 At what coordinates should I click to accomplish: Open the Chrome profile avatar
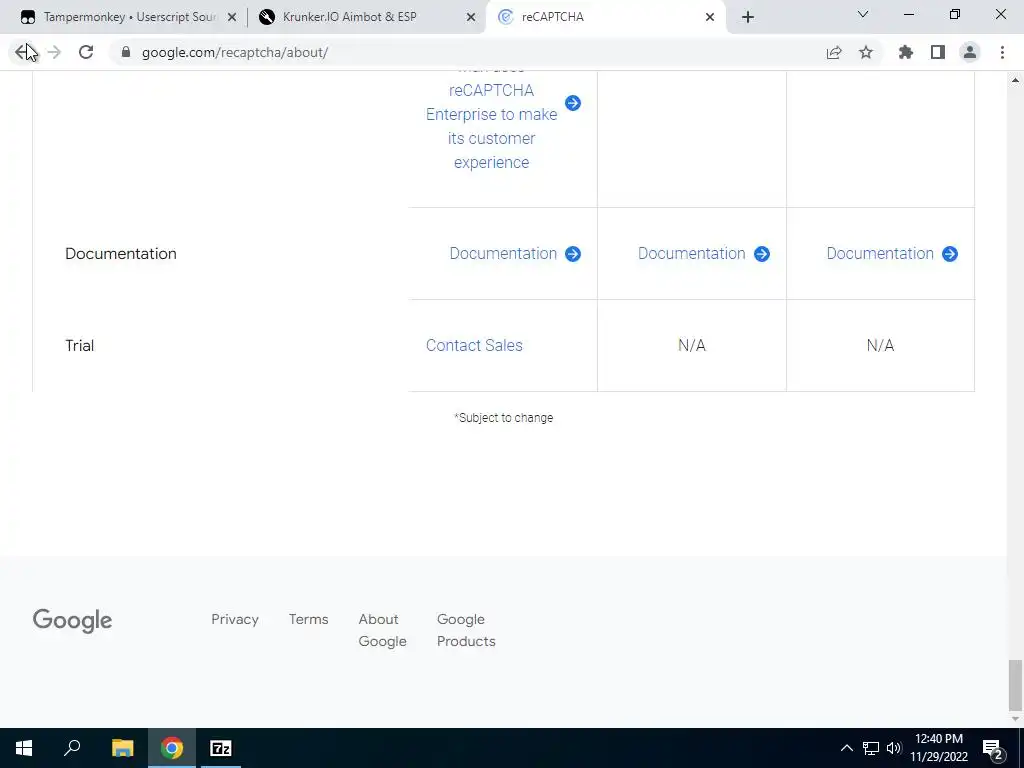click(x=970, y=52)
